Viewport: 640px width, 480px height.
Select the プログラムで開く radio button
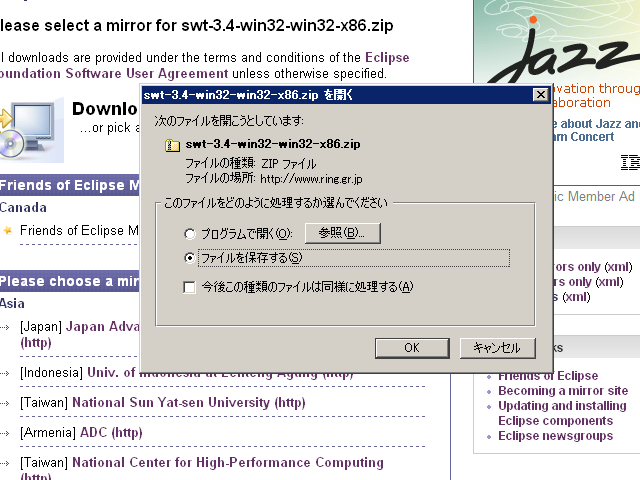coord(190,234)
